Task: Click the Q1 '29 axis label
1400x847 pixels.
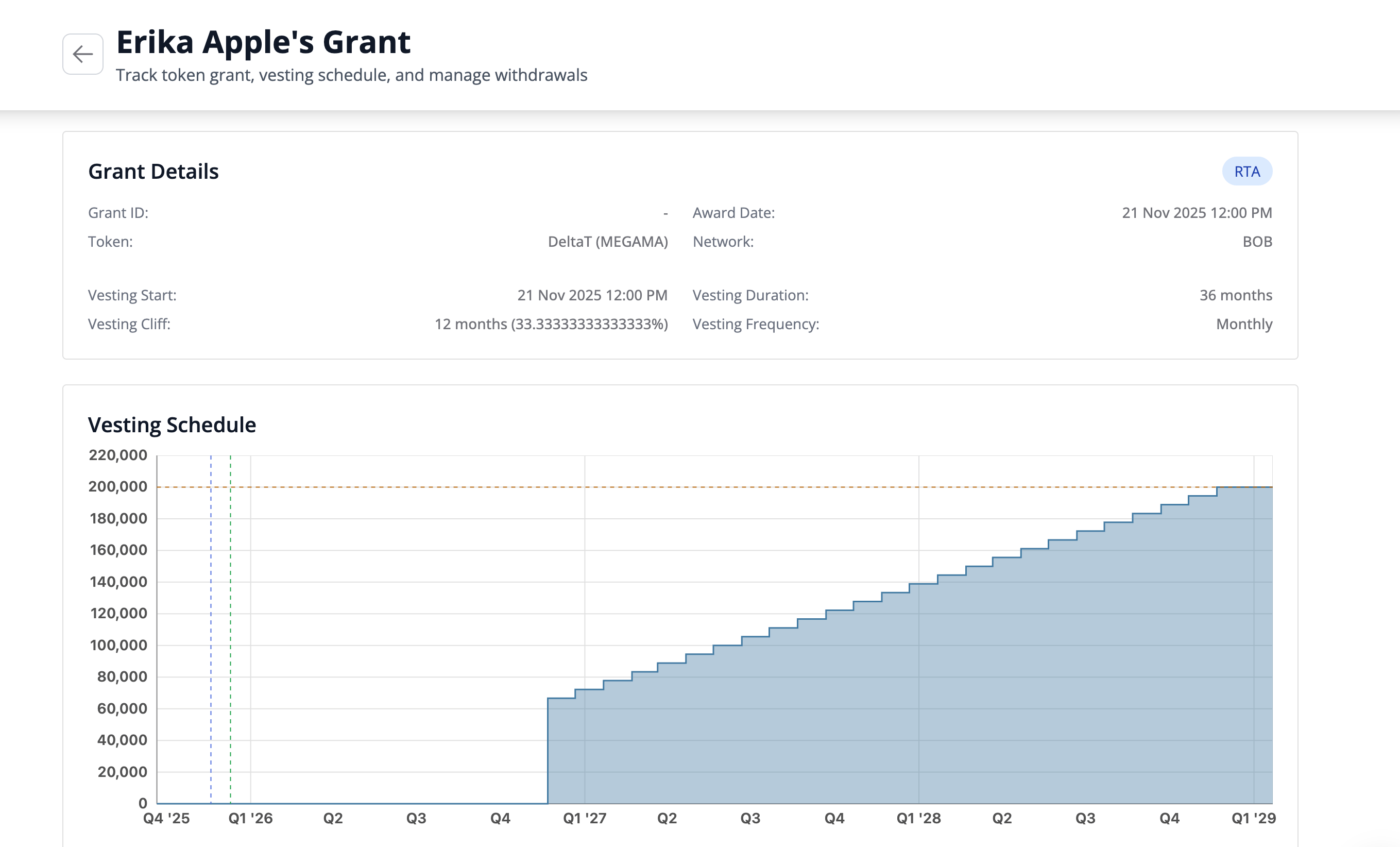Action: point(1253,818)
